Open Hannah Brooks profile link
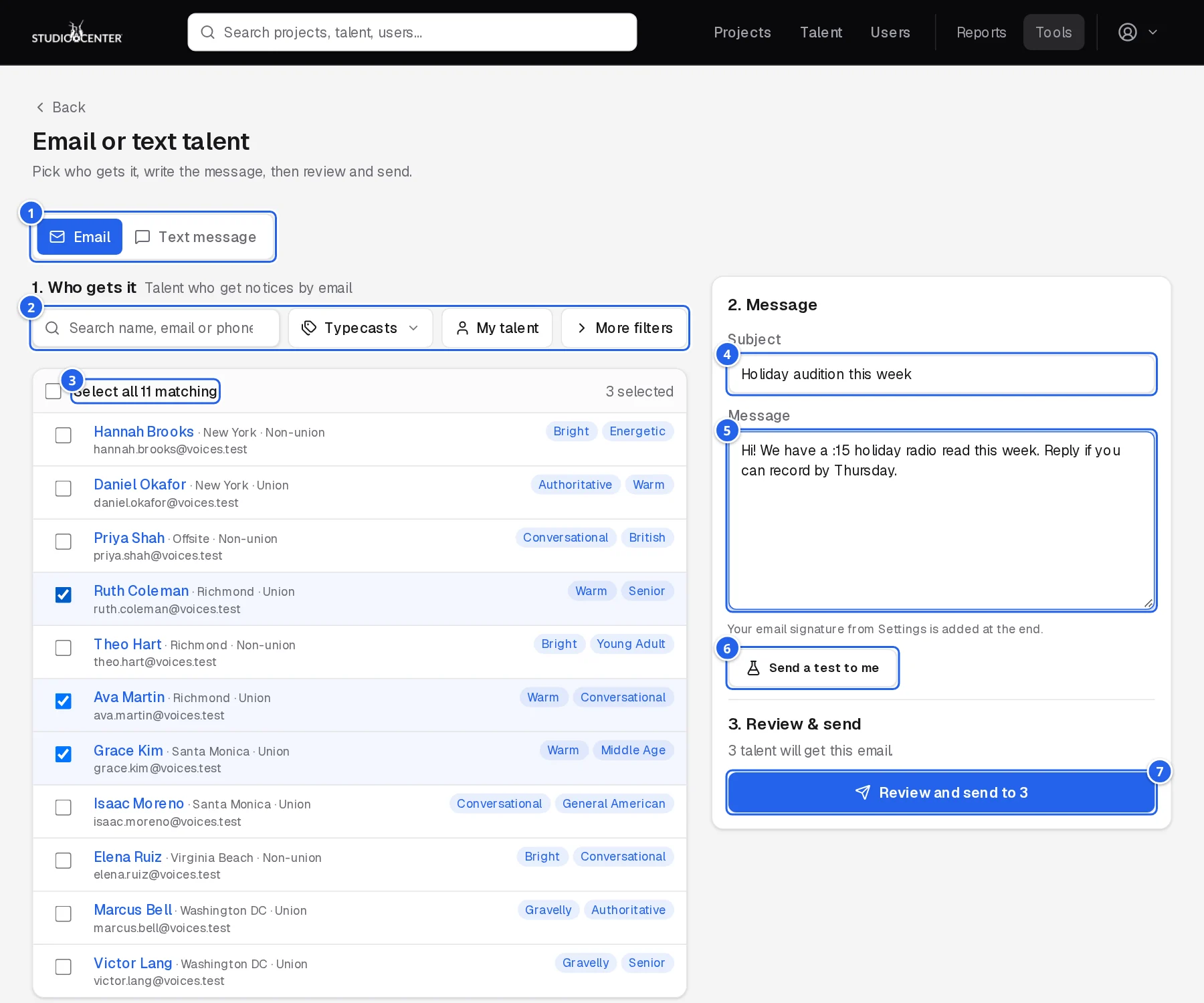 point(144,432)
